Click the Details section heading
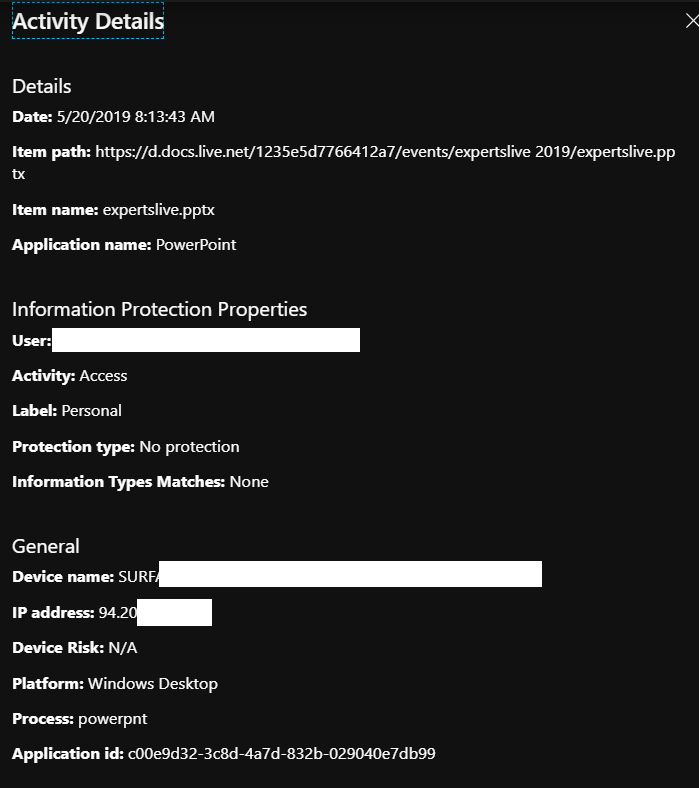 tap(42, 86)
